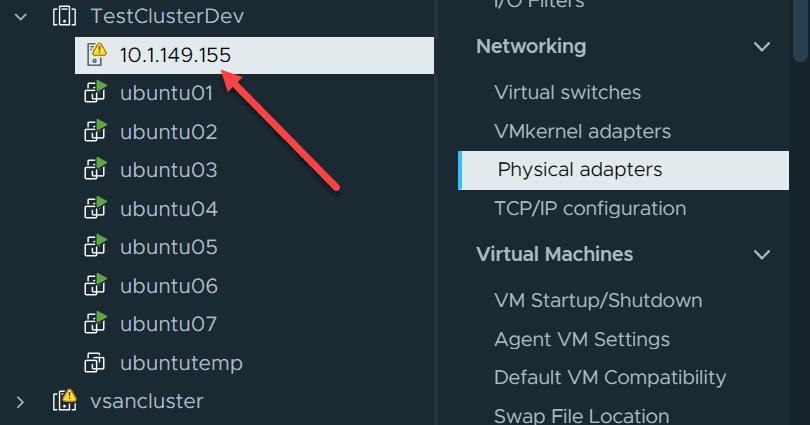The width and height of the screenshot is (810, 425).
Task: Click the vsancluster warning cluster icon
Action: click(x=64, y=402)
